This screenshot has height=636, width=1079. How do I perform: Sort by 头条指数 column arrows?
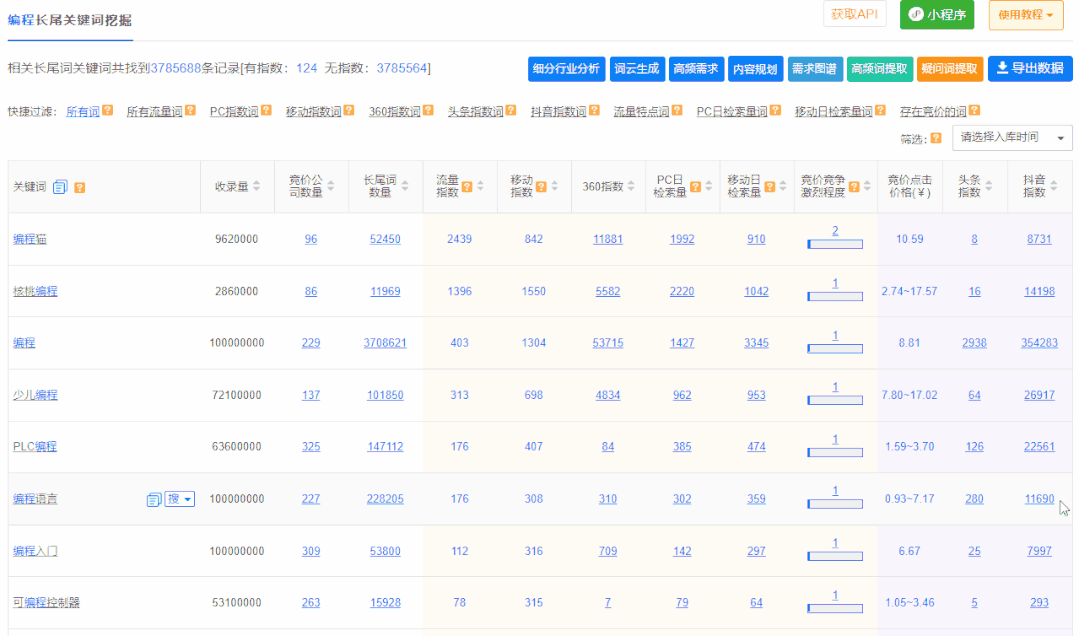(989, 187)
